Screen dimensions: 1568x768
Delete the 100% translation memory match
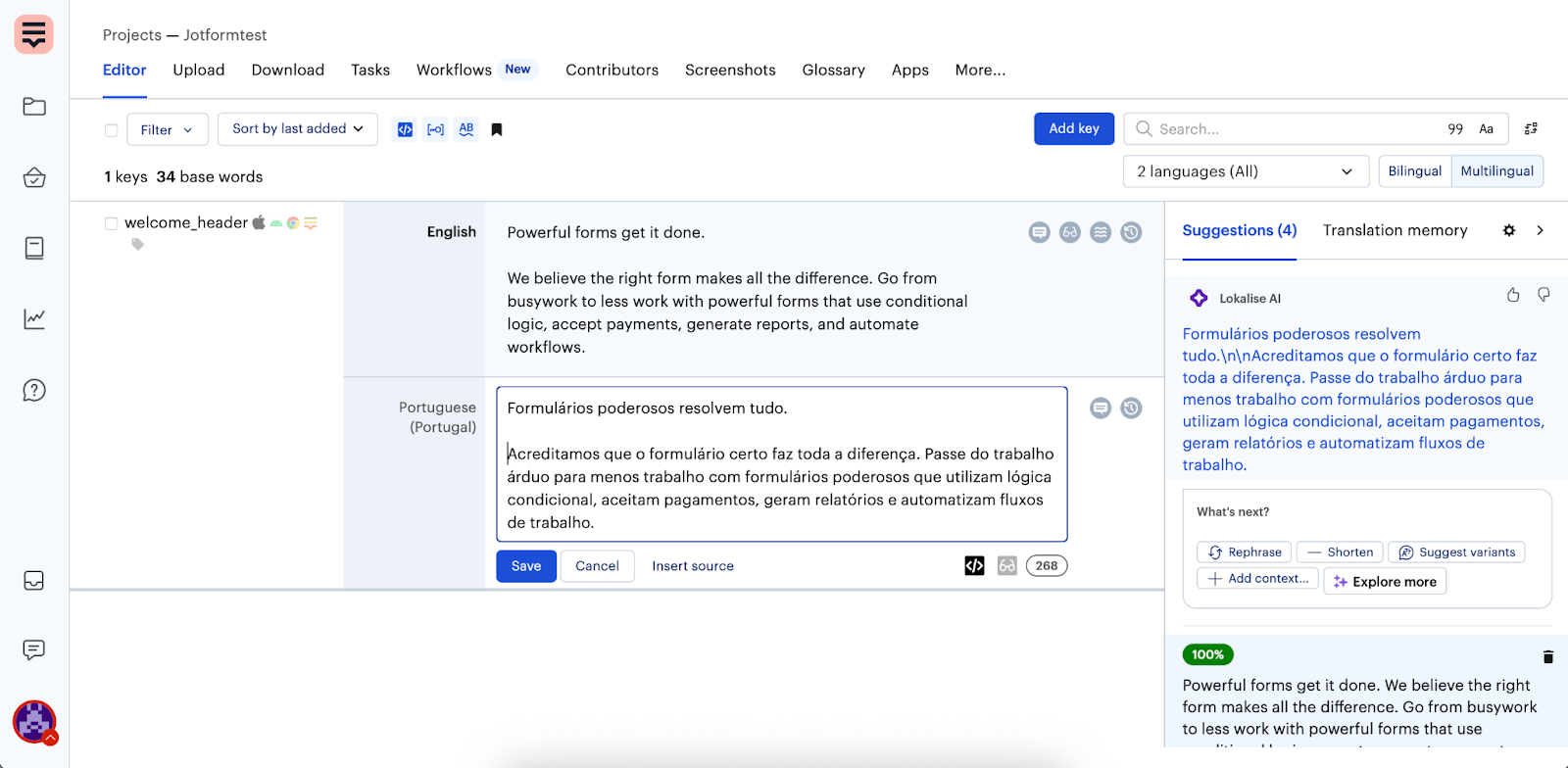tap(1547, 657)
